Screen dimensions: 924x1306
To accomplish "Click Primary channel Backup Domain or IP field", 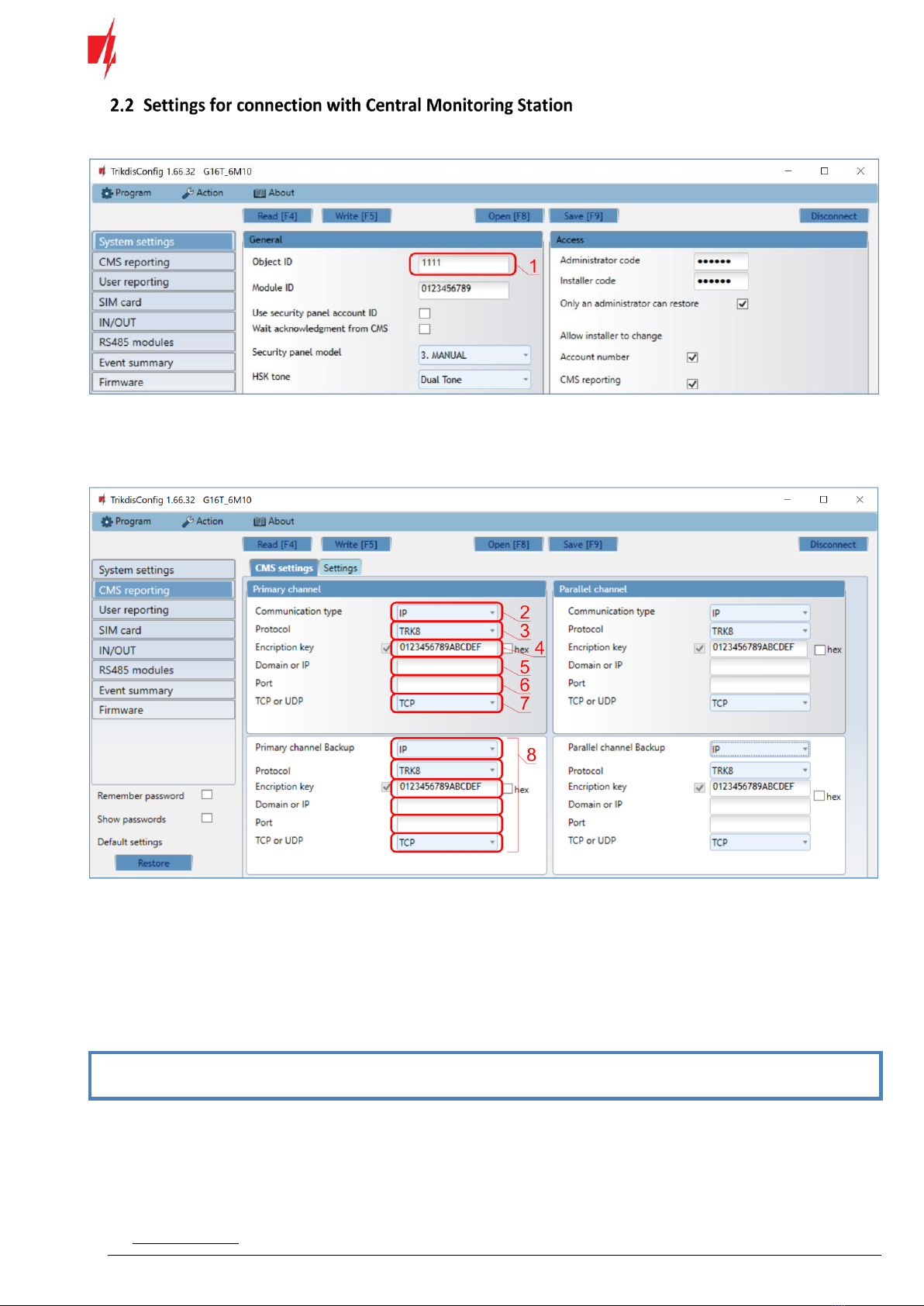I will pyautogui.click(x=447, y=805).
